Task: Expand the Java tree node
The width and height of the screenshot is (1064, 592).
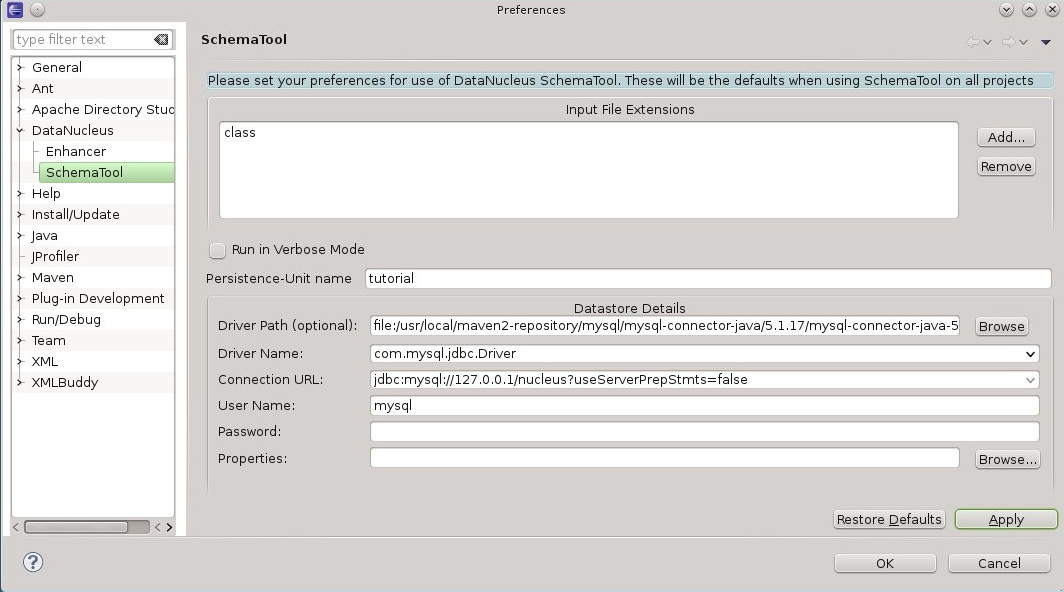Action: pyautogui.click(x=19, y=236)
